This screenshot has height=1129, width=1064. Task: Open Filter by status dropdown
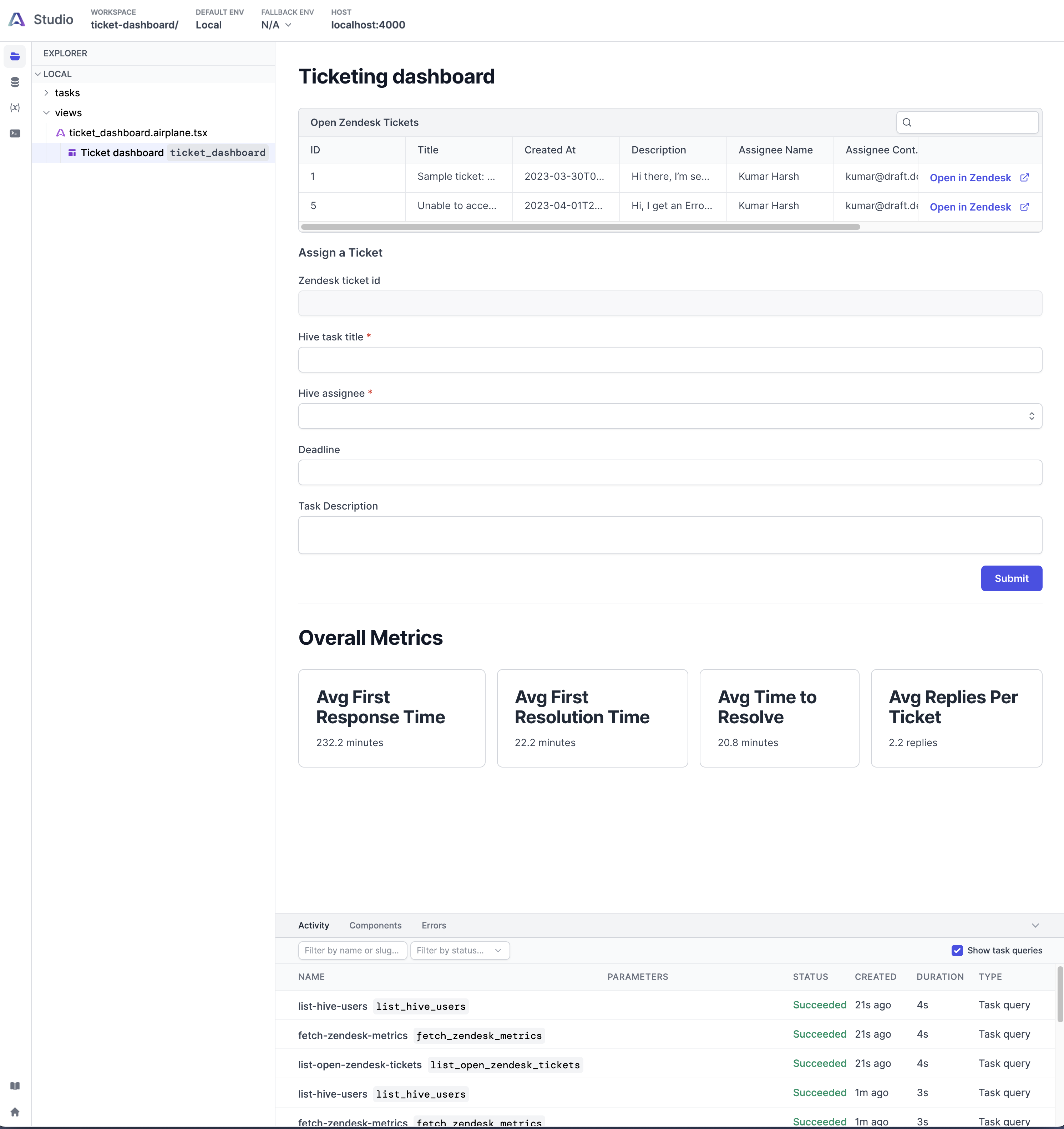460,950
